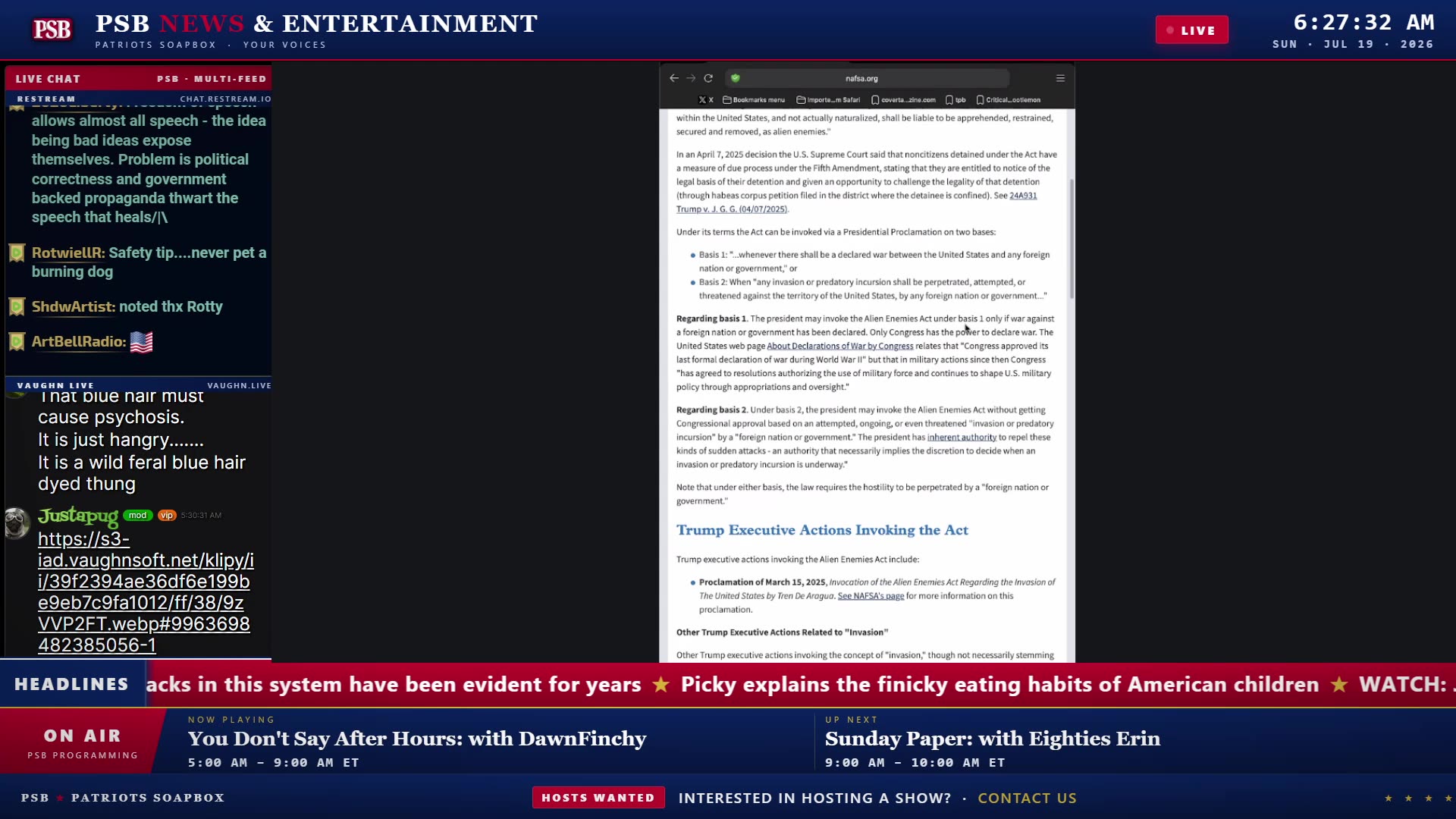The width and height of the screenshot is (1456, 819).
Task: Click the ShdwArtist username in chat
Action: pos(74,306)
